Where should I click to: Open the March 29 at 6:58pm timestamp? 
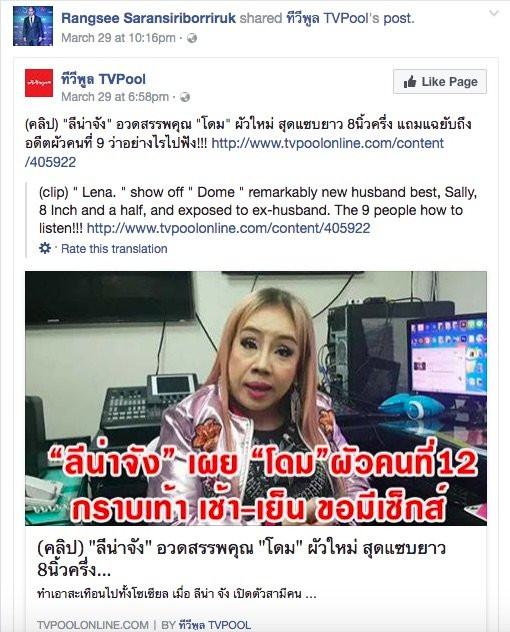click(x=115, y=97)
